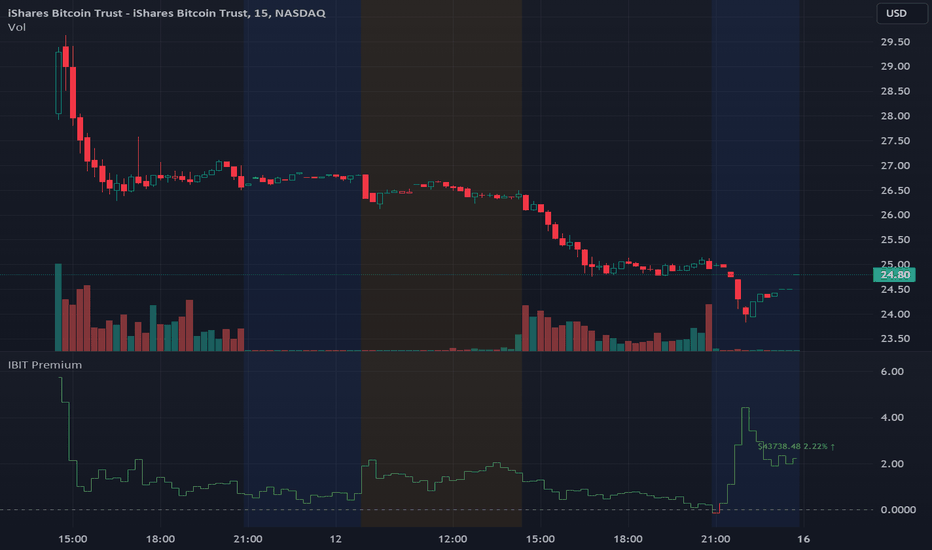
Task: Click the 24.80 current price tag
Action: (895, 275)
